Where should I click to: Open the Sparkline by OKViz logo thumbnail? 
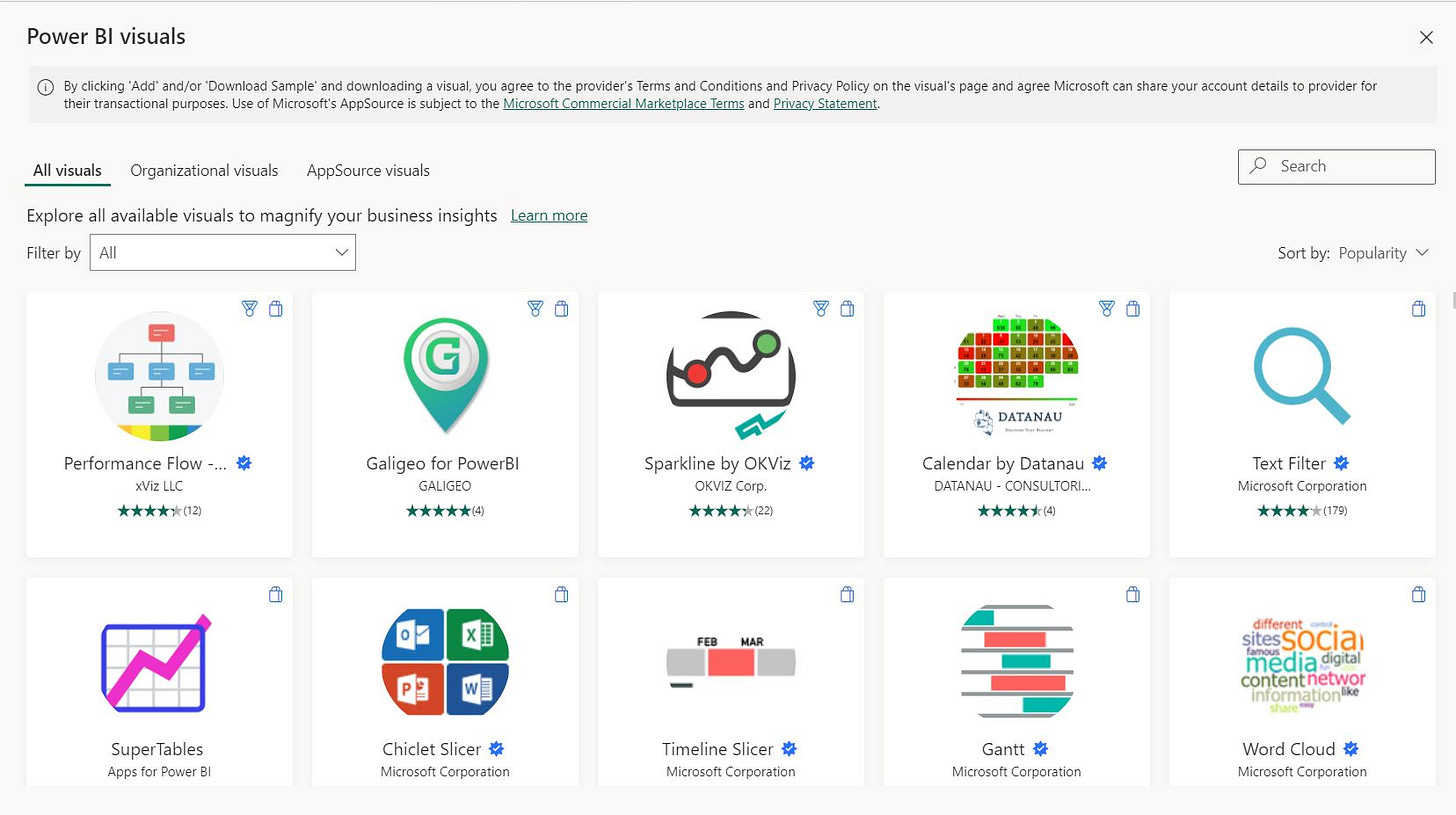(731, 375)
